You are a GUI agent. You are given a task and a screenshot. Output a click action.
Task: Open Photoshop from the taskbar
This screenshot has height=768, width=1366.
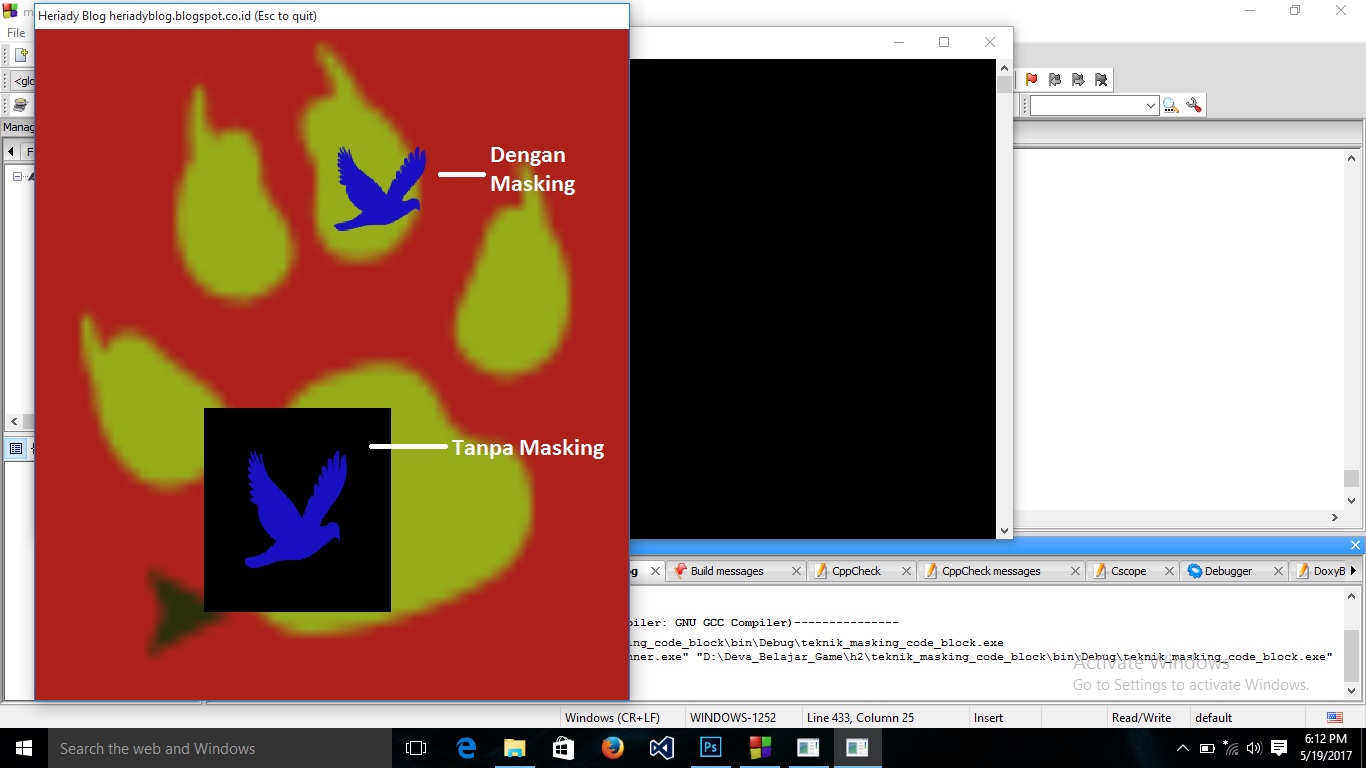click(710, 748)
